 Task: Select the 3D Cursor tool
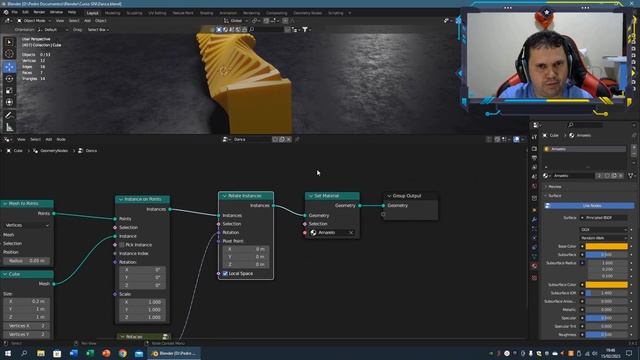point(9,54)
